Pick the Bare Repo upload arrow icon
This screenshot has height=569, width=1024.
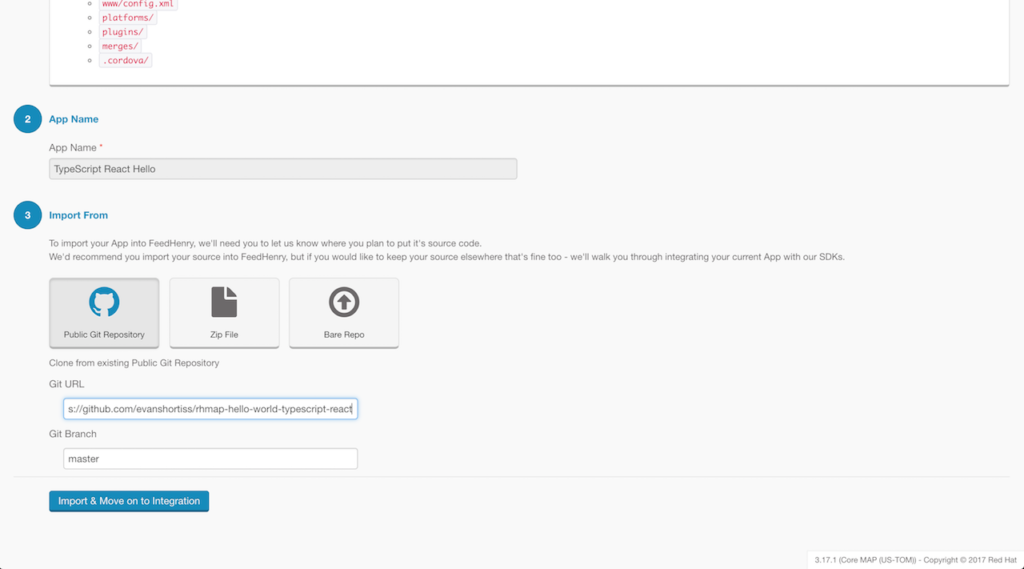point(344,302)
